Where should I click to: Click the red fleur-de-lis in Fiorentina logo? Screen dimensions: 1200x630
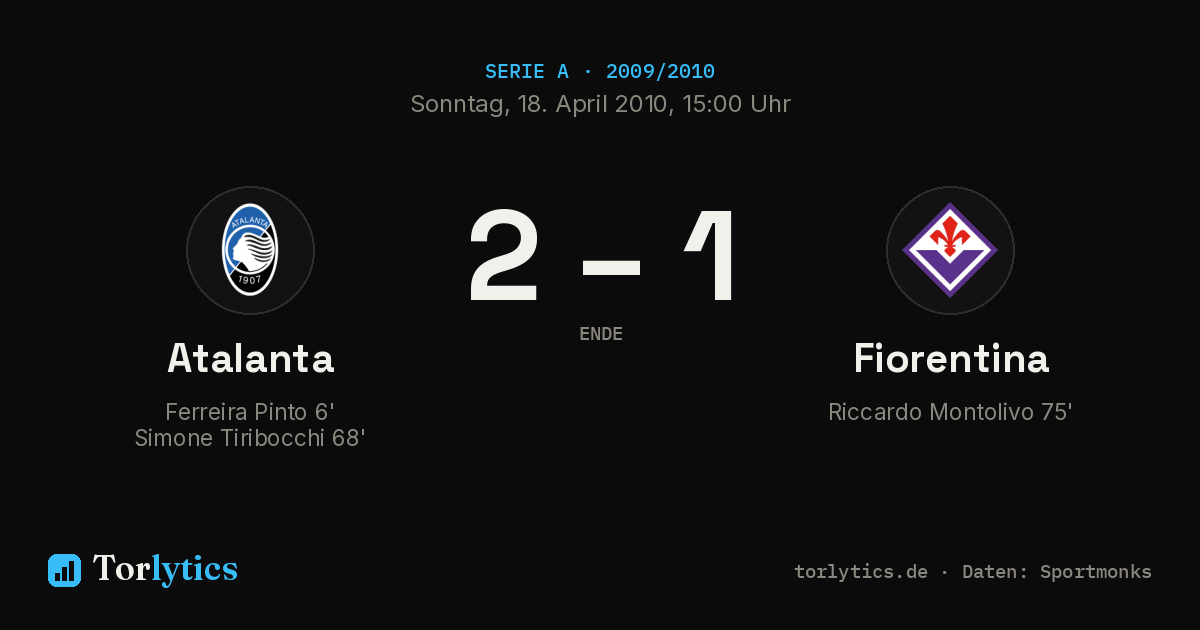950,236
